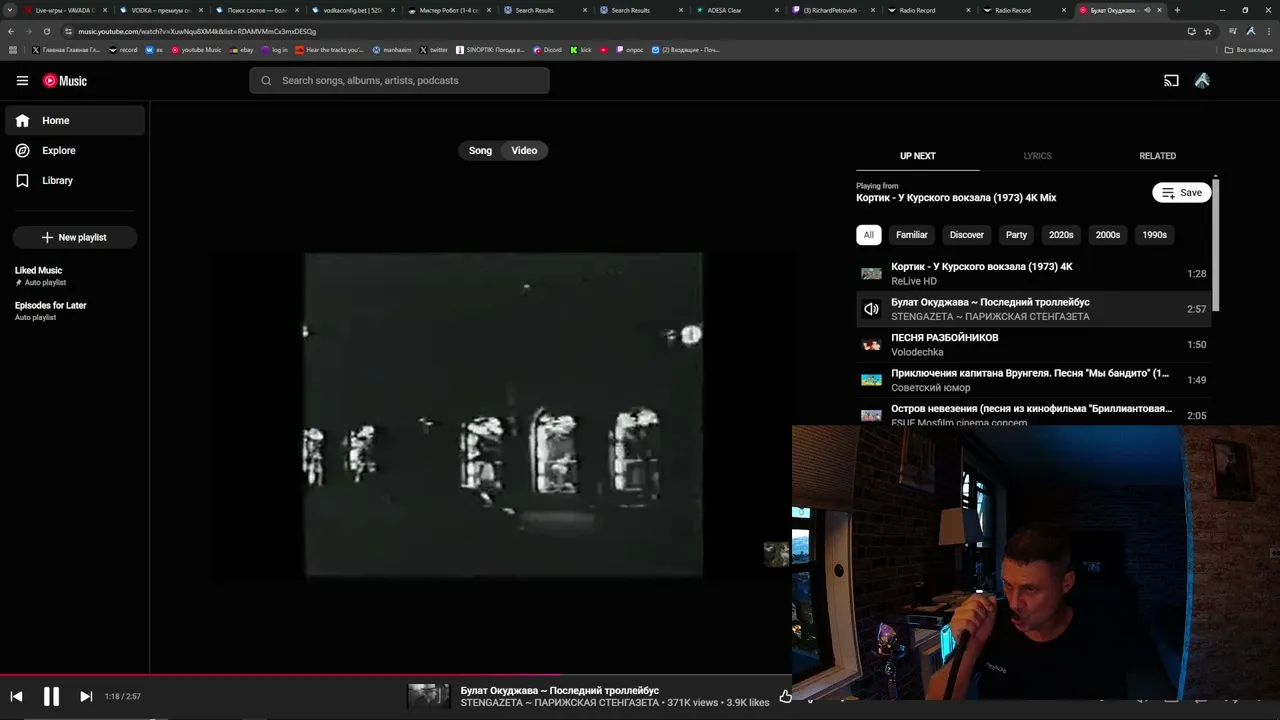Image resolution: width=1280 pixels, height=720 pixels.
Task: Filter queue by 2000s
Action: [1108, 235]
